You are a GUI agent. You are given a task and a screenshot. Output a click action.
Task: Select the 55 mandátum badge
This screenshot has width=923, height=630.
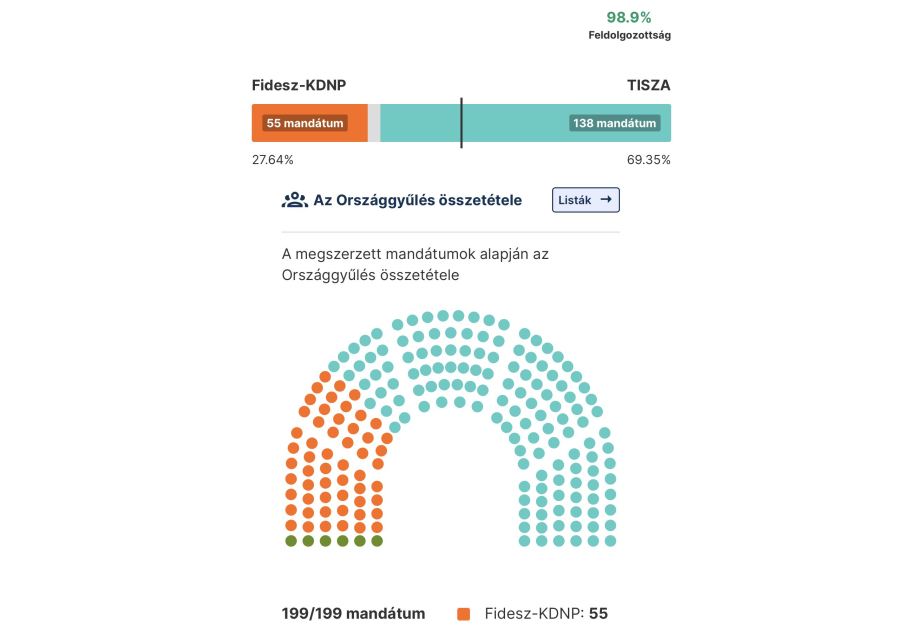pyautogui.click(x=305, y=123)
